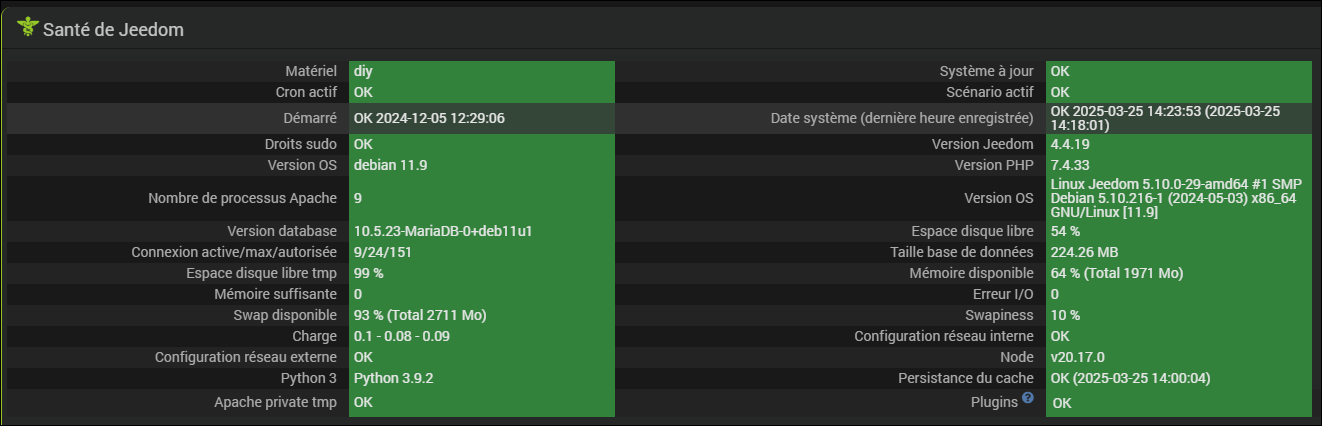Select the Node v20.17.0 value
Screen dimensions: 1322x426
(1078, 357)
